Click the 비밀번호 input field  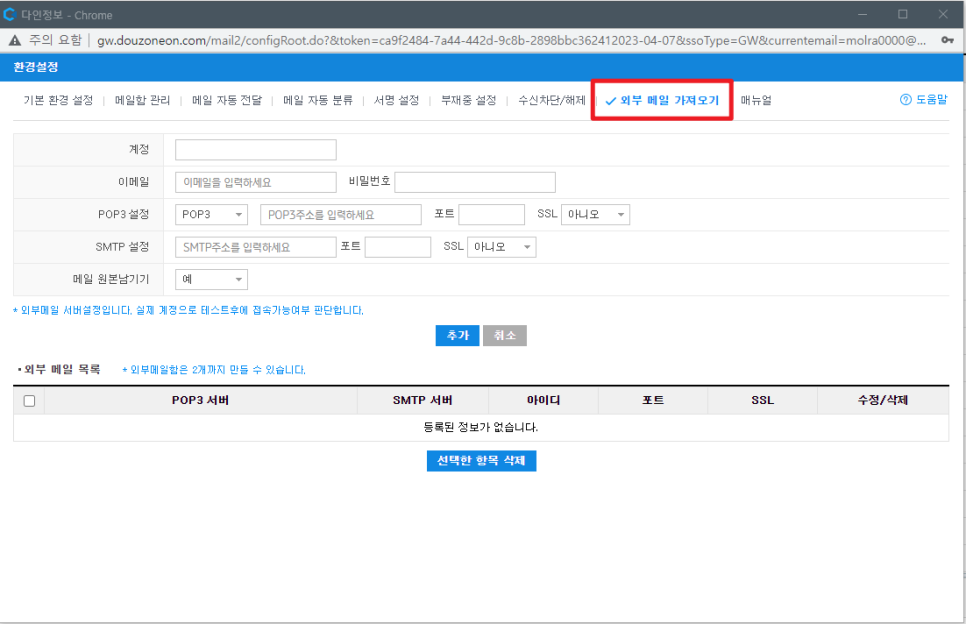pyautogui.click(x=475, y=182)
